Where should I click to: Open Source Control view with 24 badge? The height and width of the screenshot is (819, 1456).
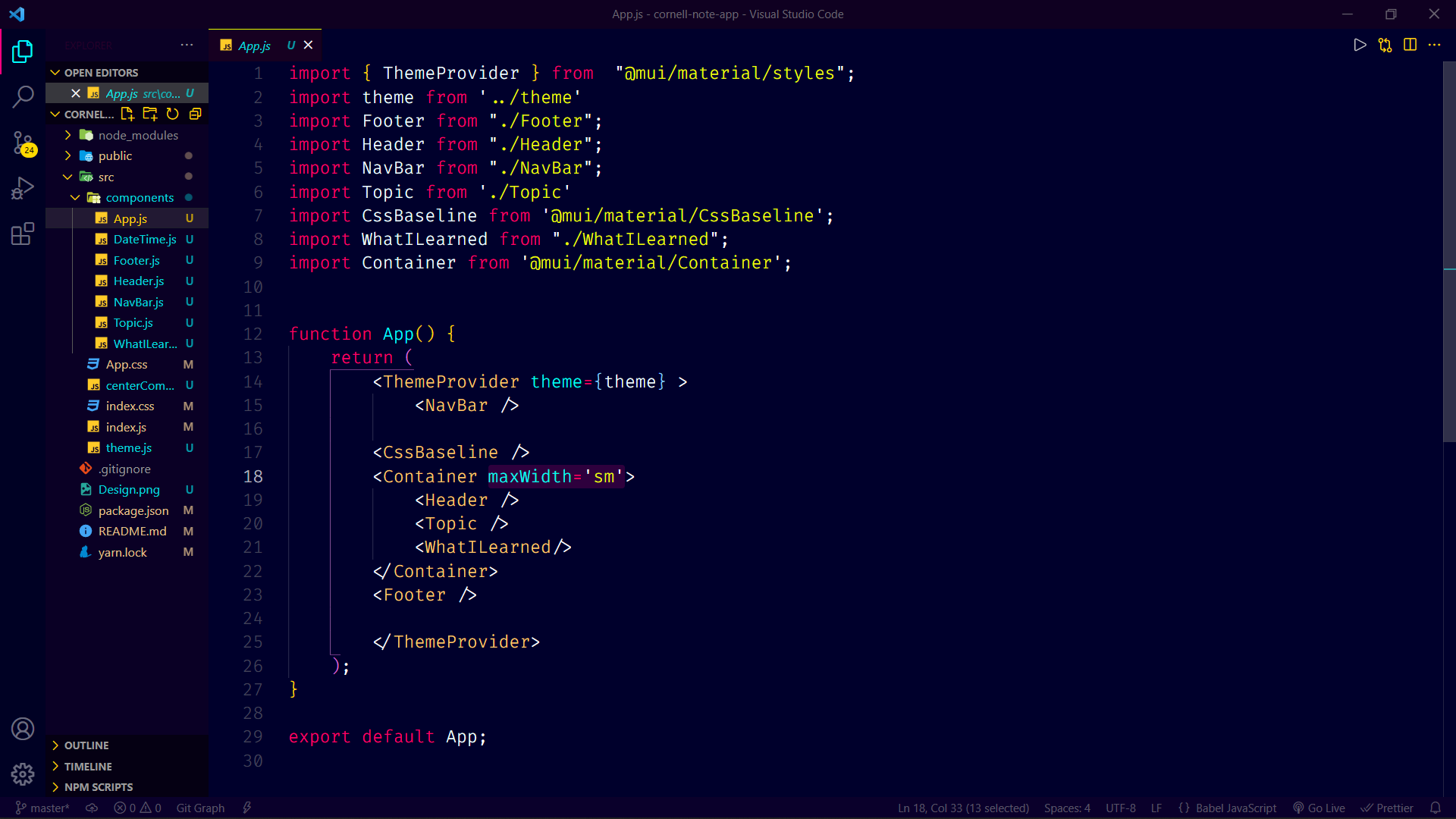[x=23, y=142]
